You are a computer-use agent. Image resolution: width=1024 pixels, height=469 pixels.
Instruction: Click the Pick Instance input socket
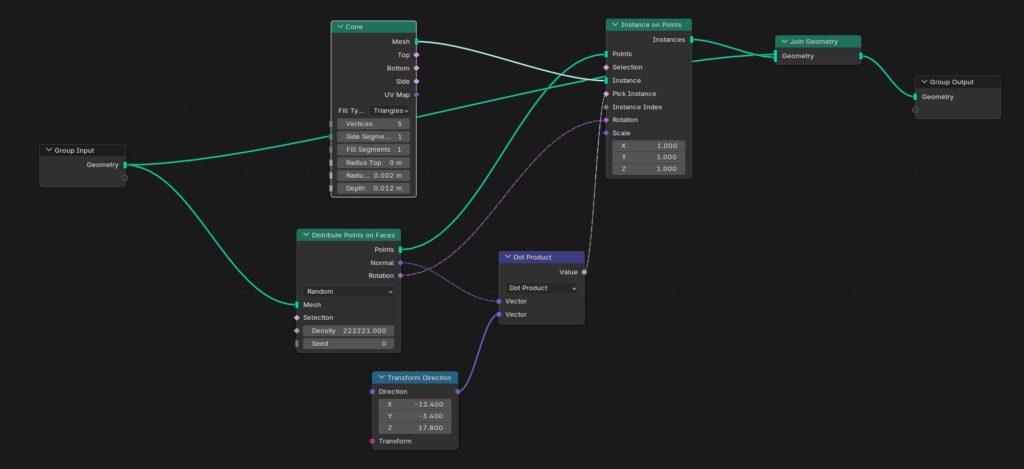tap(606, 93)
